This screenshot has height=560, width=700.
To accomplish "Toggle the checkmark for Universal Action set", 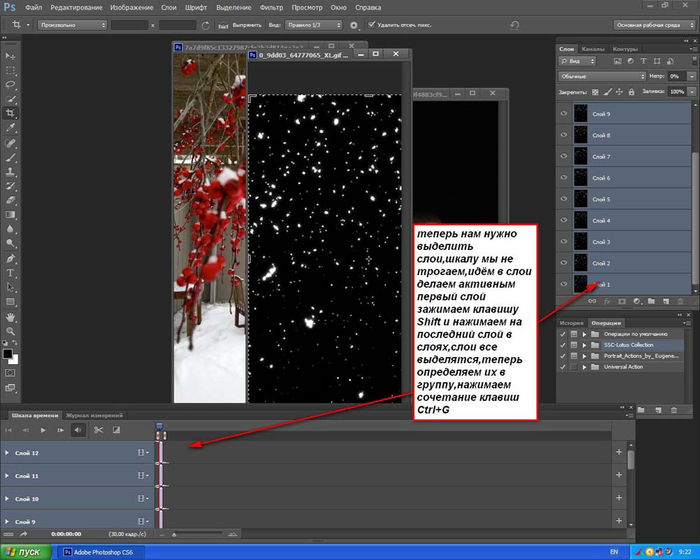I will pyautogui.click(x=562, y=367).
